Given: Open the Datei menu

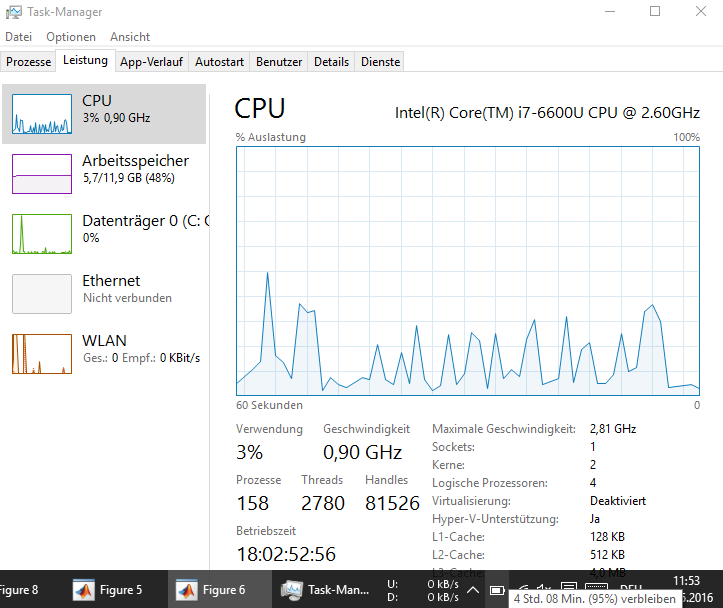Looking at the screenshot, I should 18,37.
